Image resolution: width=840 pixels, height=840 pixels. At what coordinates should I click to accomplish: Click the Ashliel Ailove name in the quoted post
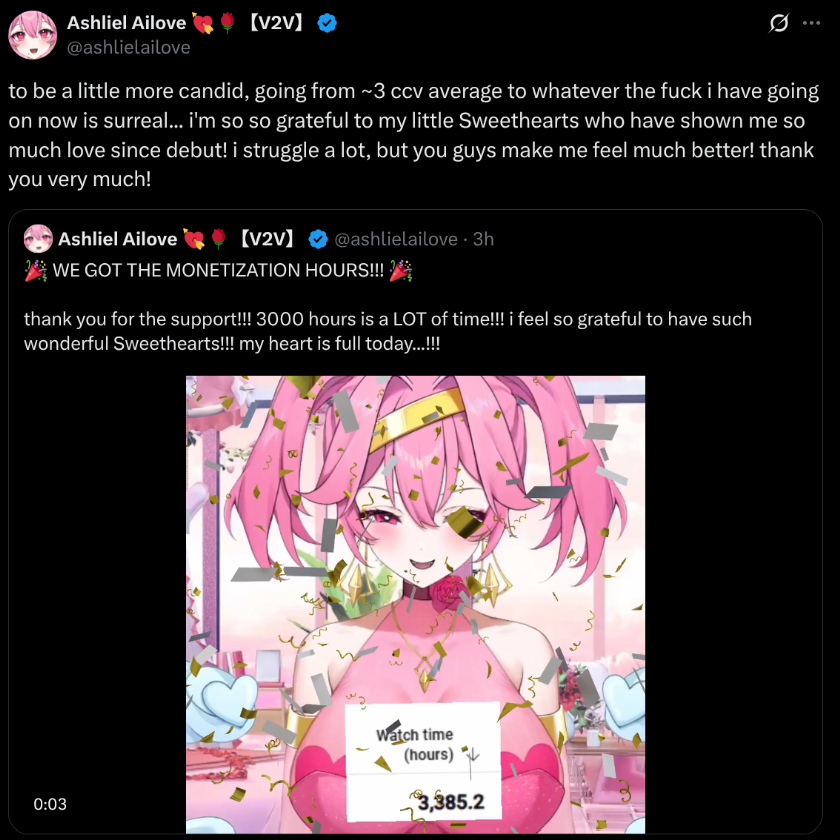(117, 239)
